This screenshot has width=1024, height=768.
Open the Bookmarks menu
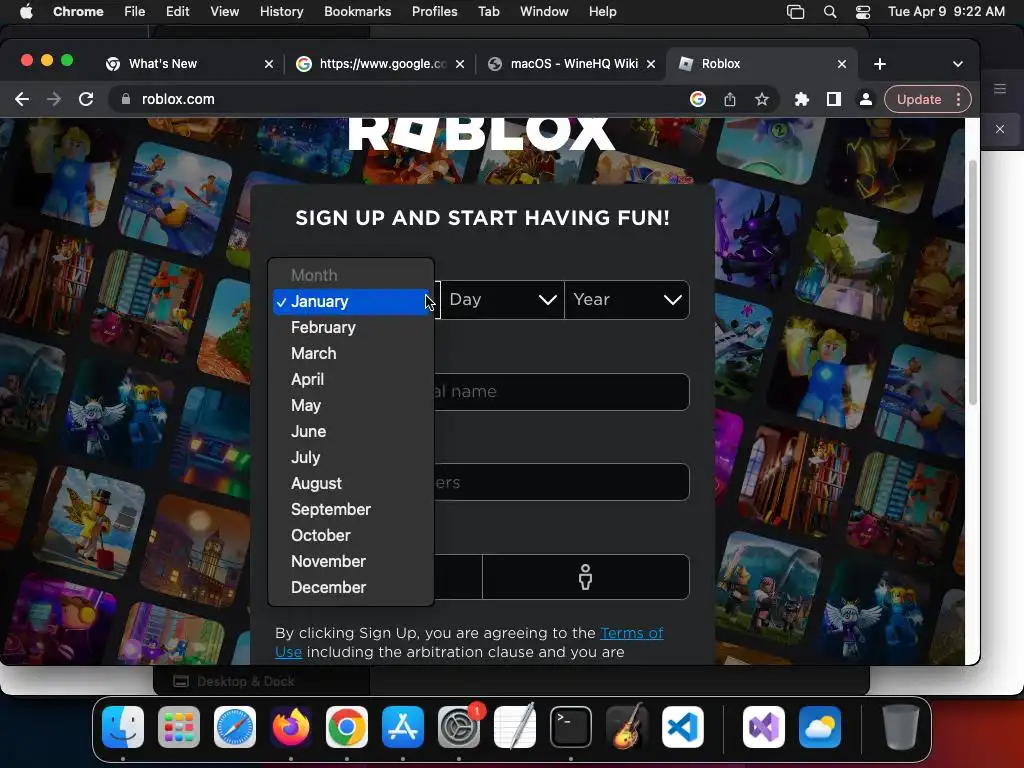[357, 12]
